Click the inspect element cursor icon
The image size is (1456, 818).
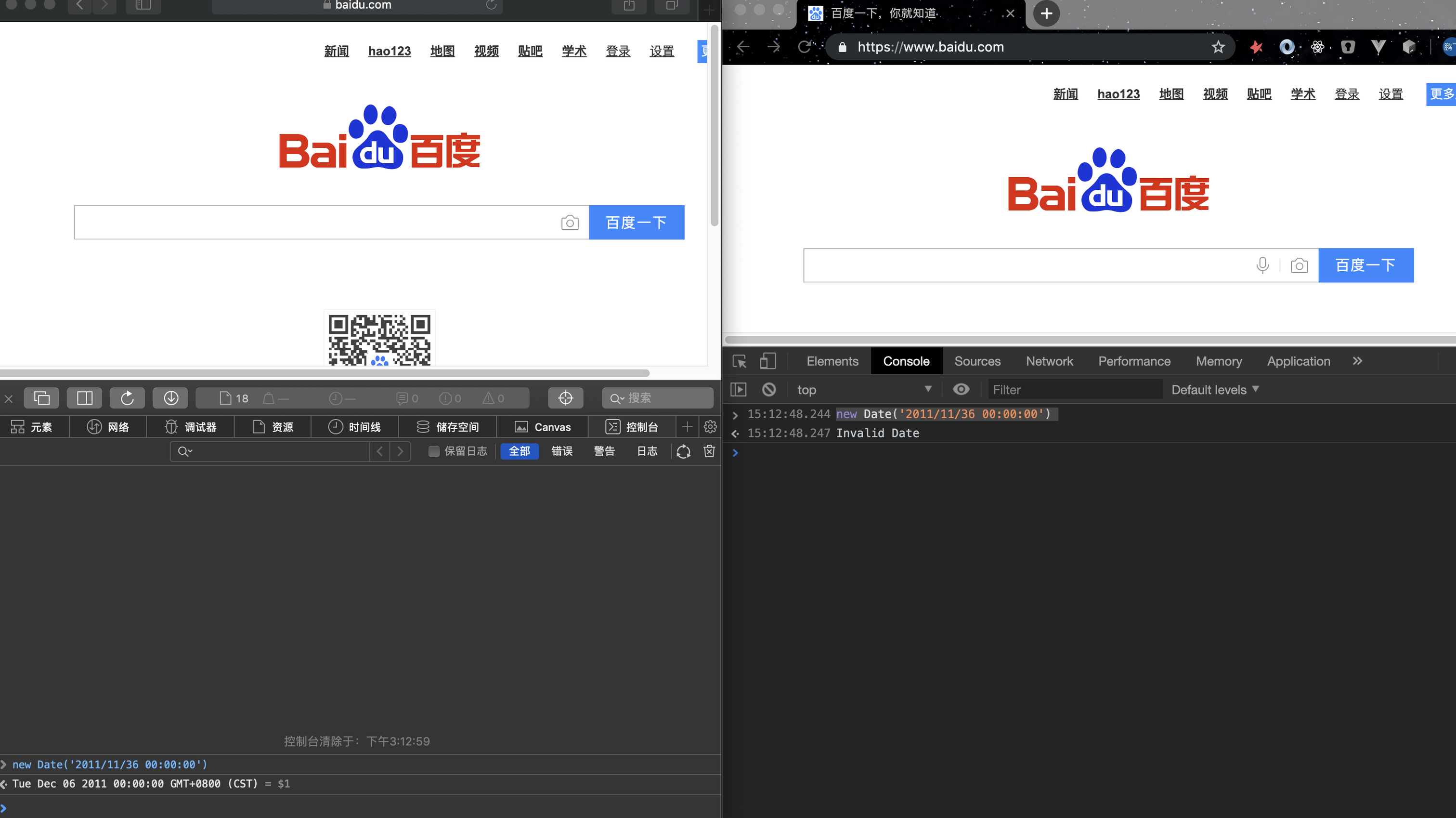739,361
